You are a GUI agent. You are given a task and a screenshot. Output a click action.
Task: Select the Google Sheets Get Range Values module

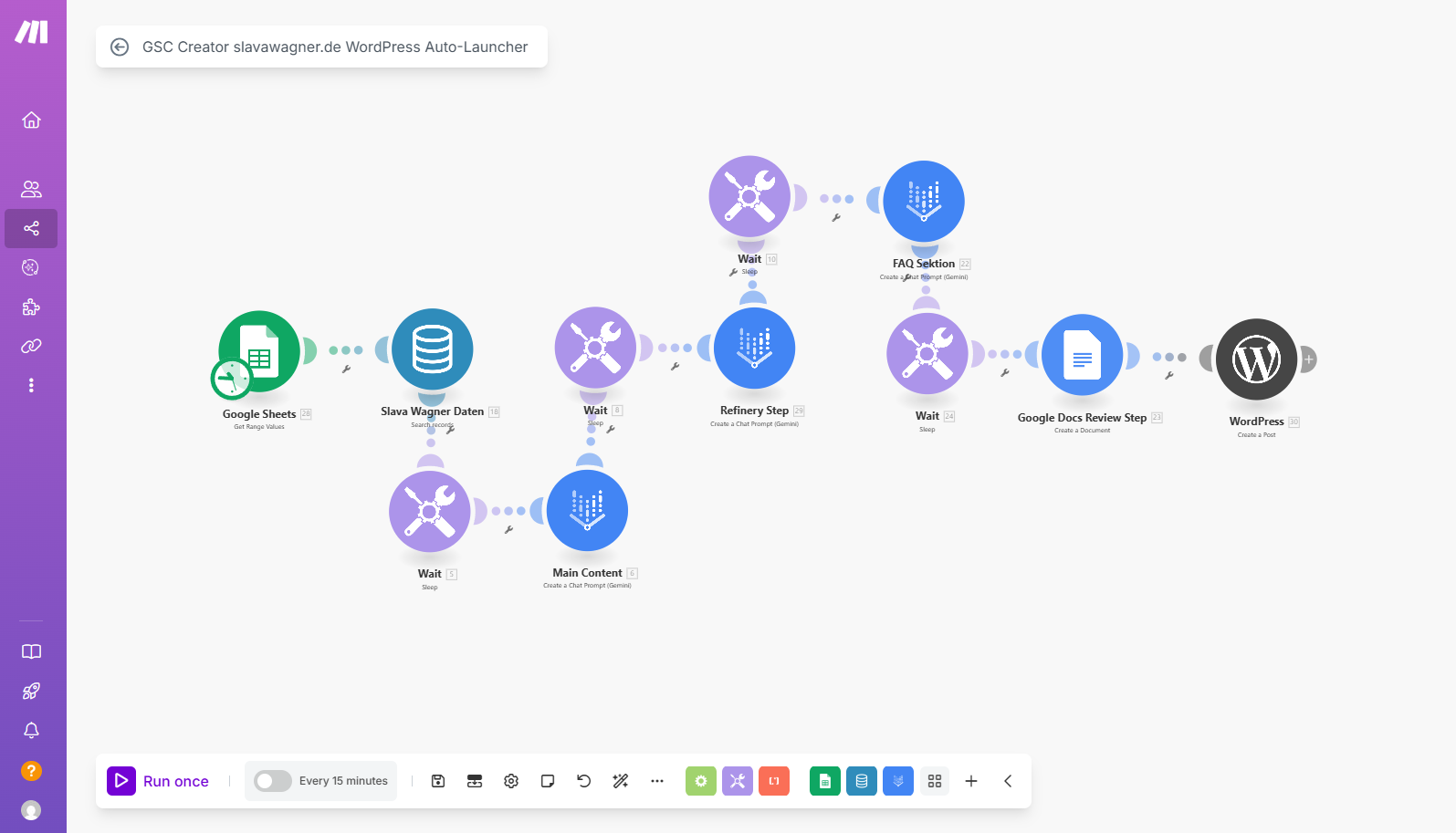(259, 351)
